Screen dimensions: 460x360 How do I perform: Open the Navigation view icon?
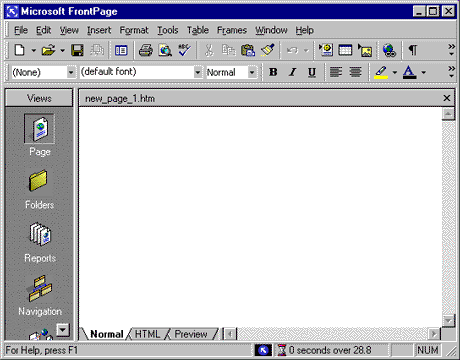pos(40,295)
